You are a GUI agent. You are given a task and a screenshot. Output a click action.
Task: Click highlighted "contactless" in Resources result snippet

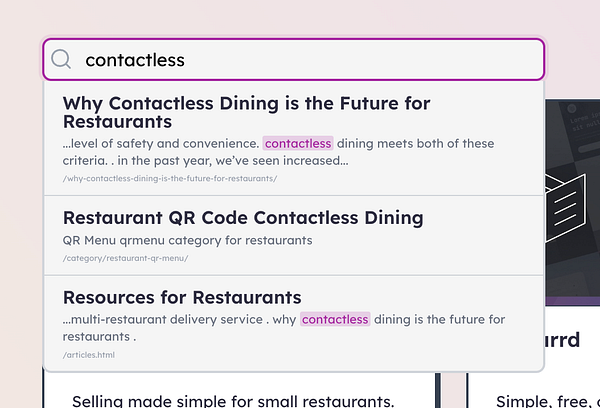(335, 320)
